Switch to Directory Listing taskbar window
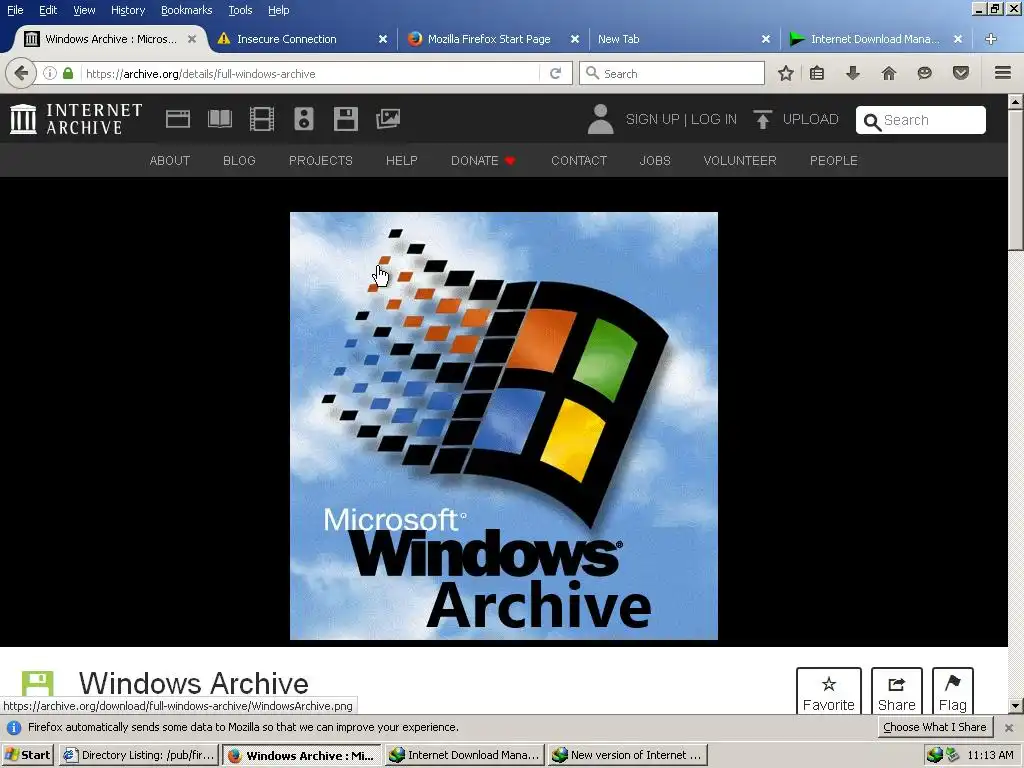1024x768 pixels. coord(140,755)
